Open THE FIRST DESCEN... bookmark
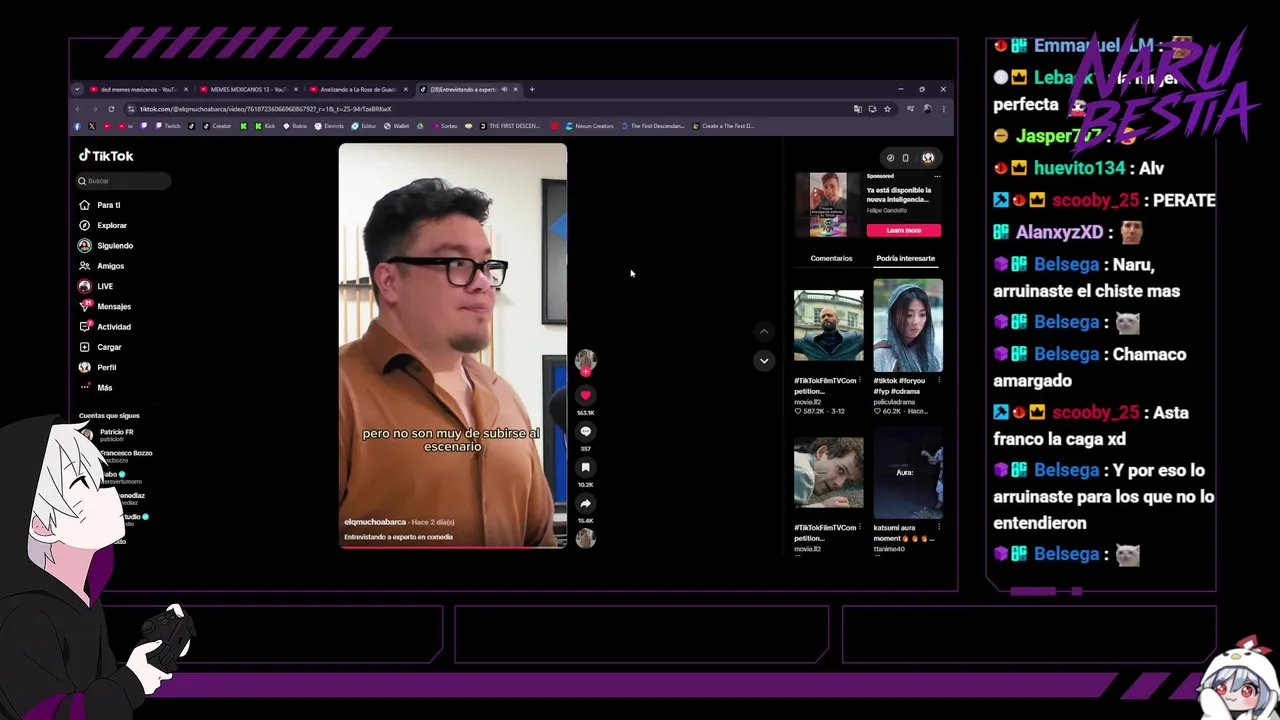Image resolution: width=1280 pixels, height=720 pixels. (510, 126)
